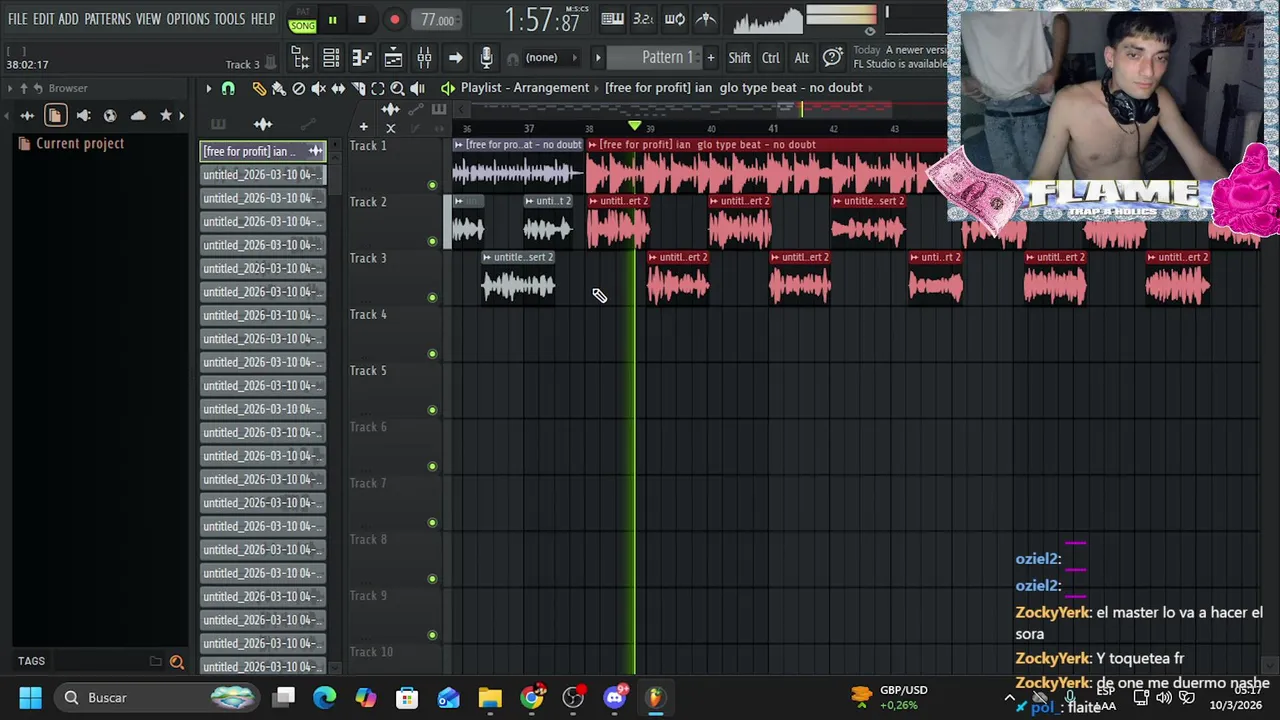Mute Track 1 with its green light
Image resolution: width=1280 pixels, height=720 pixels.
(432, 185)
